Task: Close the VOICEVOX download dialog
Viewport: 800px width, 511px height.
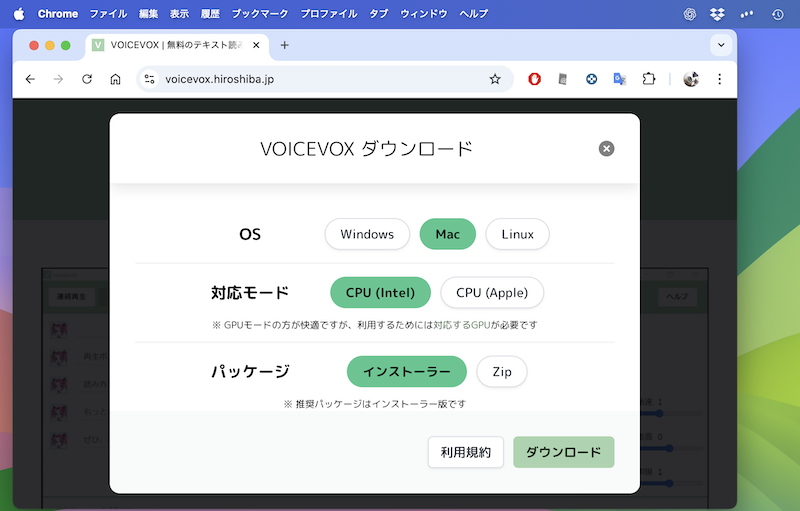Action: (x=606, y=148)
